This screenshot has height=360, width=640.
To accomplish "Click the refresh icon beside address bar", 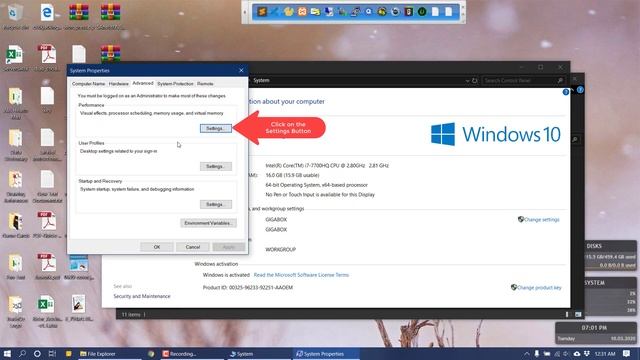I will [475, 80].
